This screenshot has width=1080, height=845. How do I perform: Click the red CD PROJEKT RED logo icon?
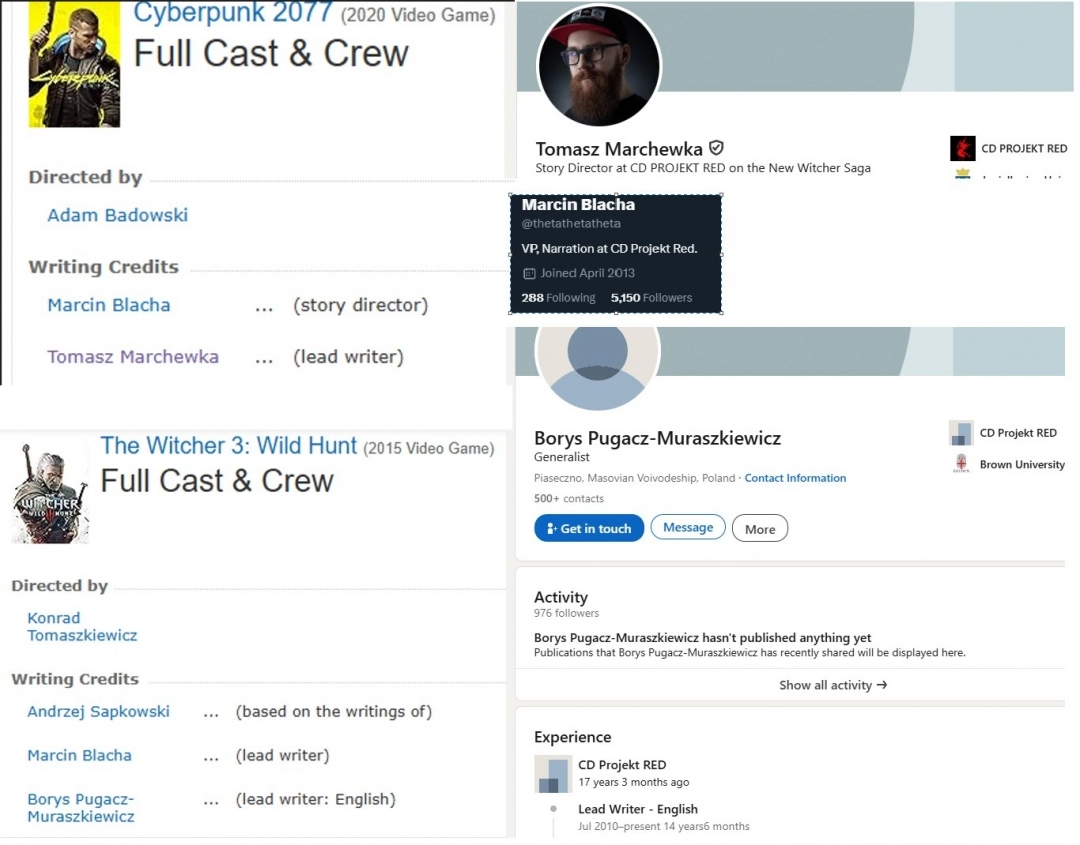pyautogui.click(x=963, y=148)
